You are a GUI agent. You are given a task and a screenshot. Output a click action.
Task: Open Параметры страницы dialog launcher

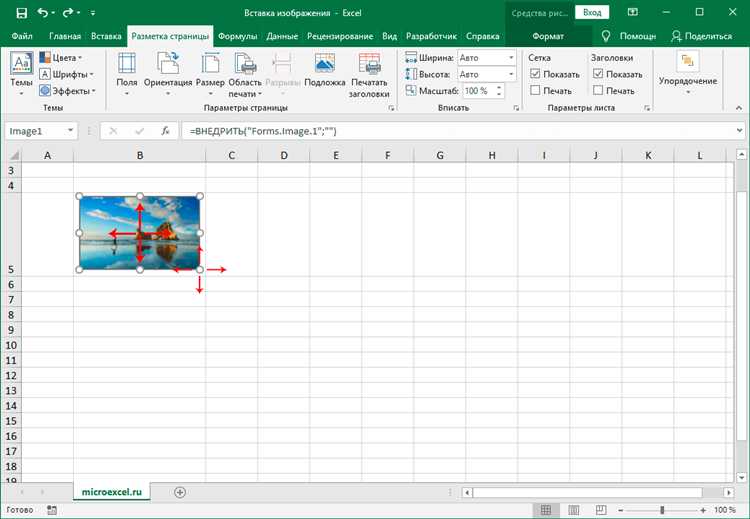391,109
